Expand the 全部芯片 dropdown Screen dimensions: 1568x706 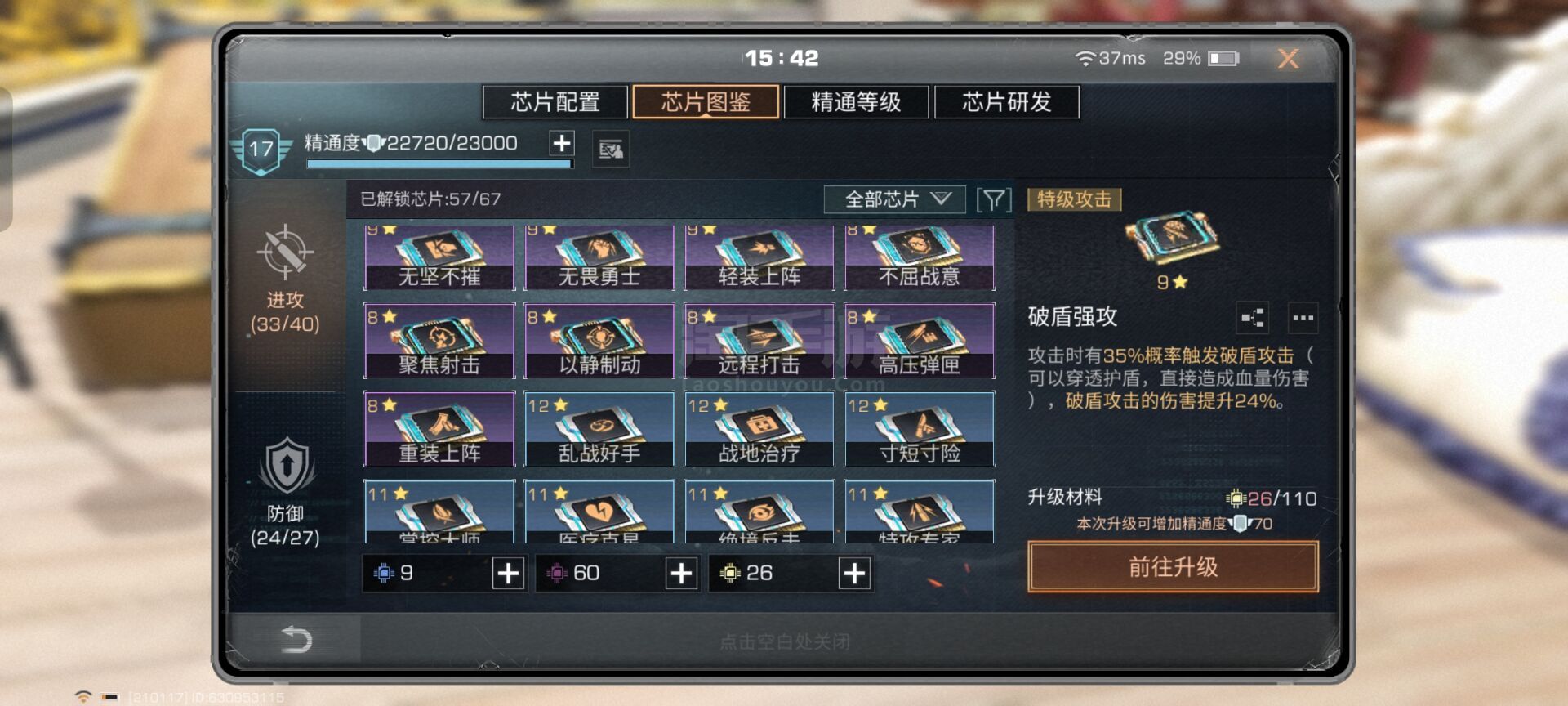895,199
